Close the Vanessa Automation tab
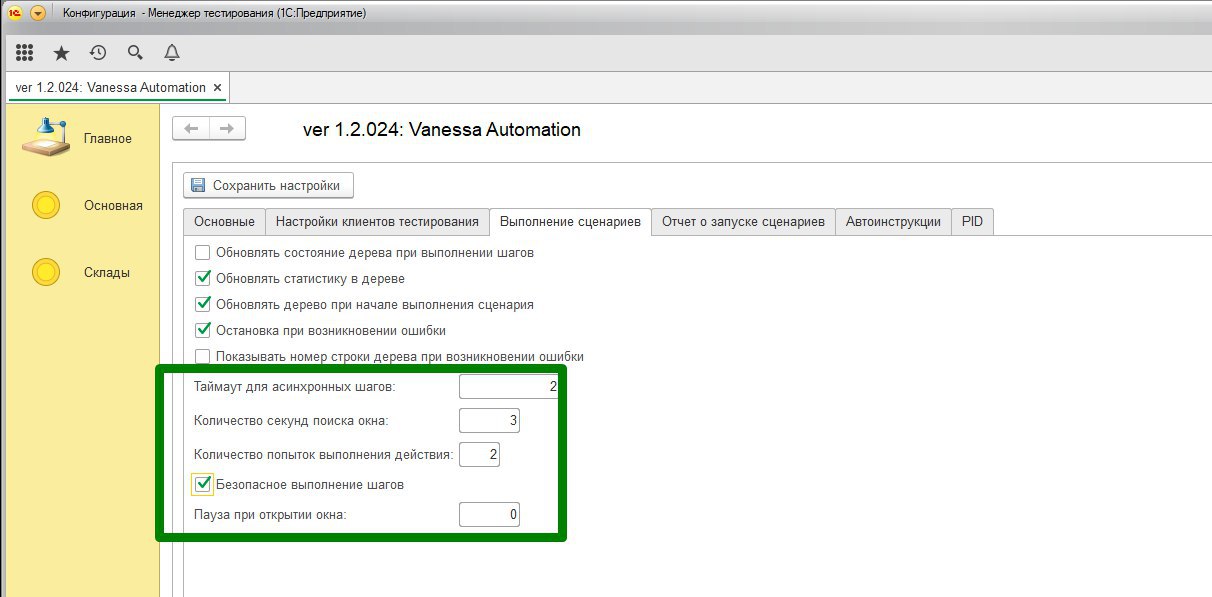The height and width of the screenshot is (597, 1212). (219, 87)
